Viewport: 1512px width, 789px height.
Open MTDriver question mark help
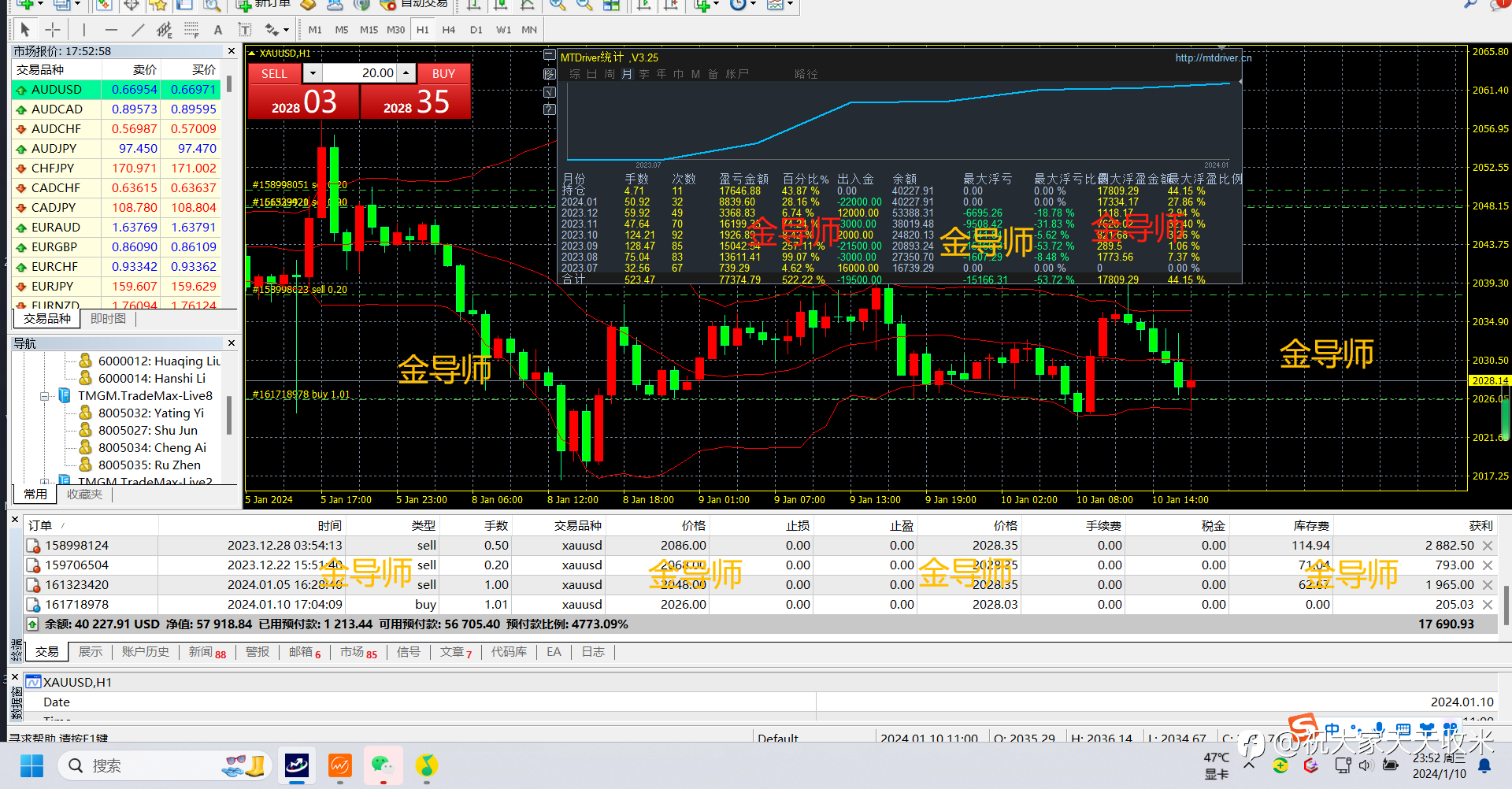point(550,109)
